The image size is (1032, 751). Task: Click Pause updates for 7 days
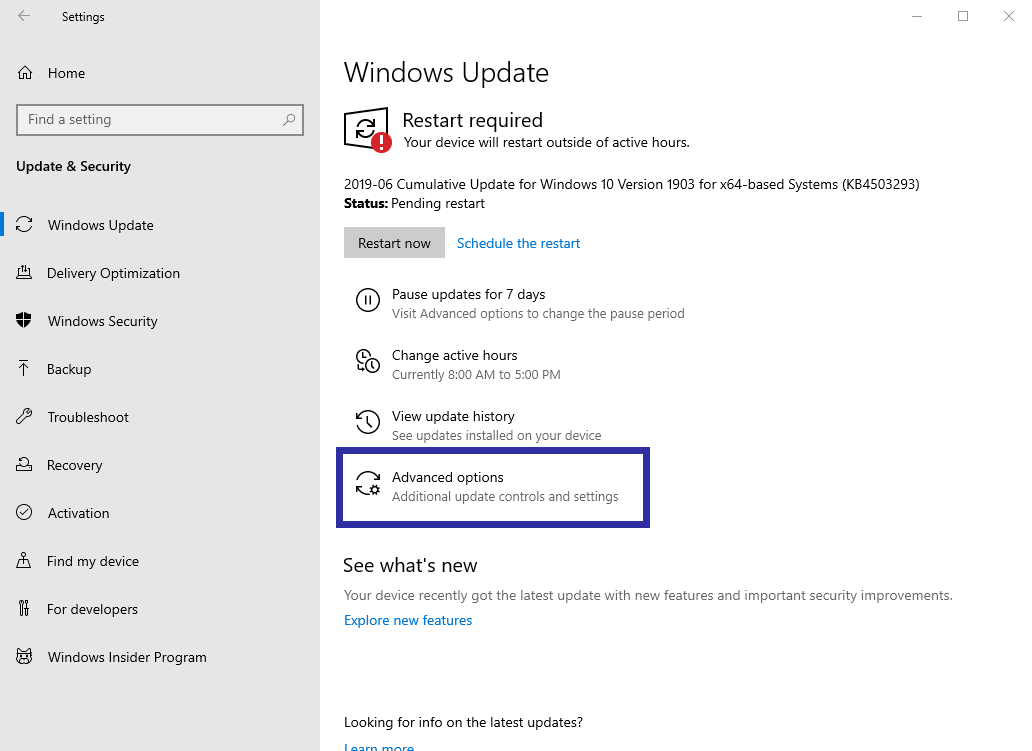469,294
